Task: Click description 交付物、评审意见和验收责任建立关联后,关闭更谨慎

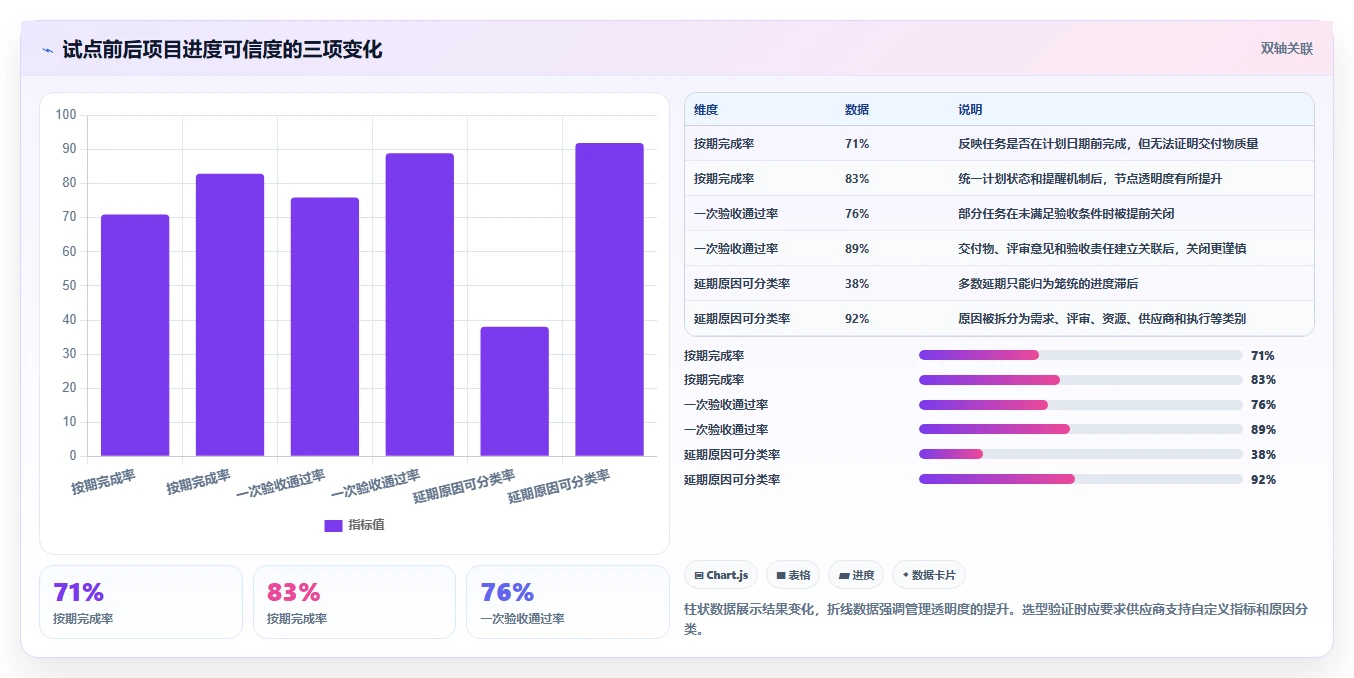Action: pyautogui.click(x=1102, y=249)
